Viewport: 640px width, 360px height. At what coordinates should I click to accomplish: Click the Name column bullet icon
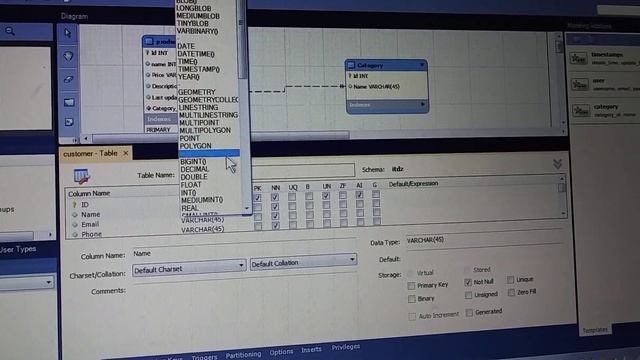coord(75,214)
